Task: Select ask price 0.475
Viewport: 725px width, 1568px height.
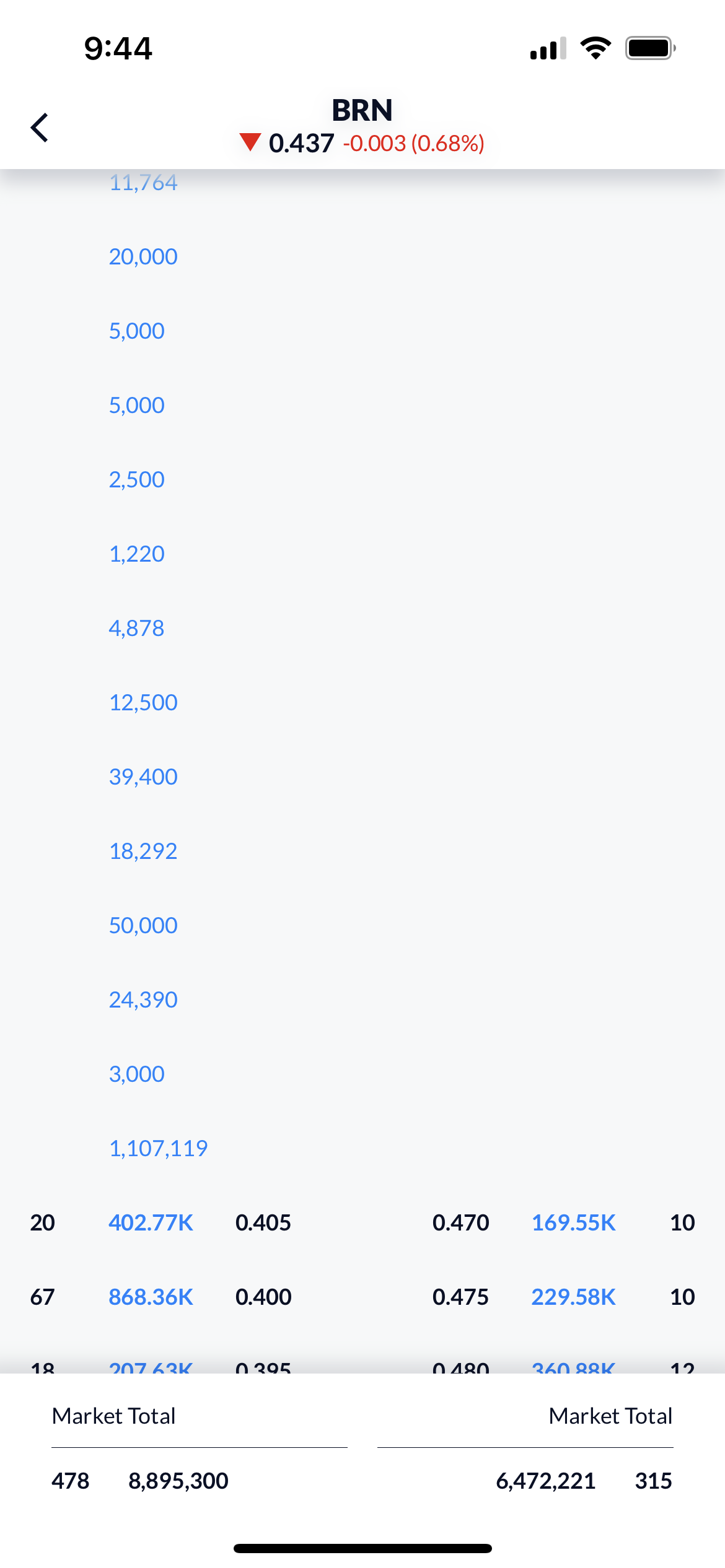Action: click(x=460, y=1297)
